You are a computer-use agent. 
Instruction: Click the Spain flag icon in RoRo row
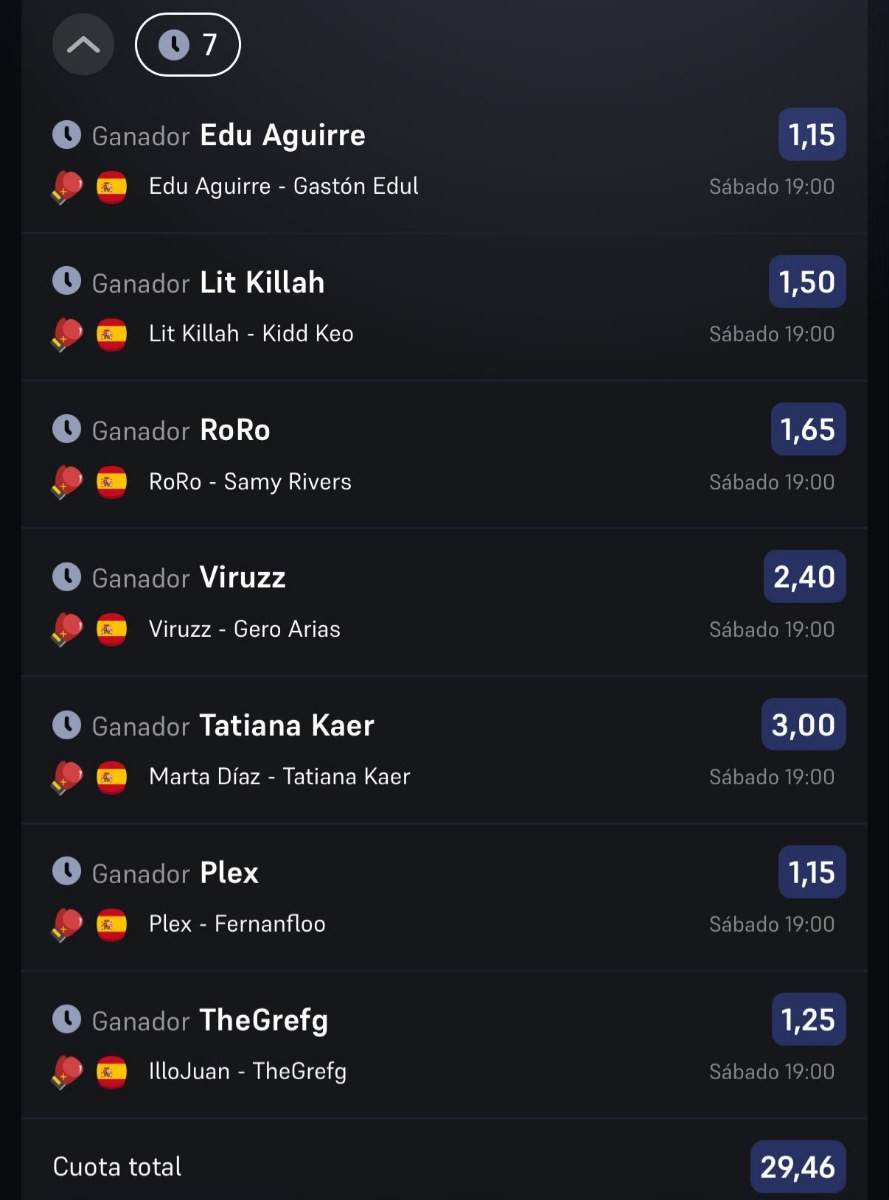click(x=112, y=482)
